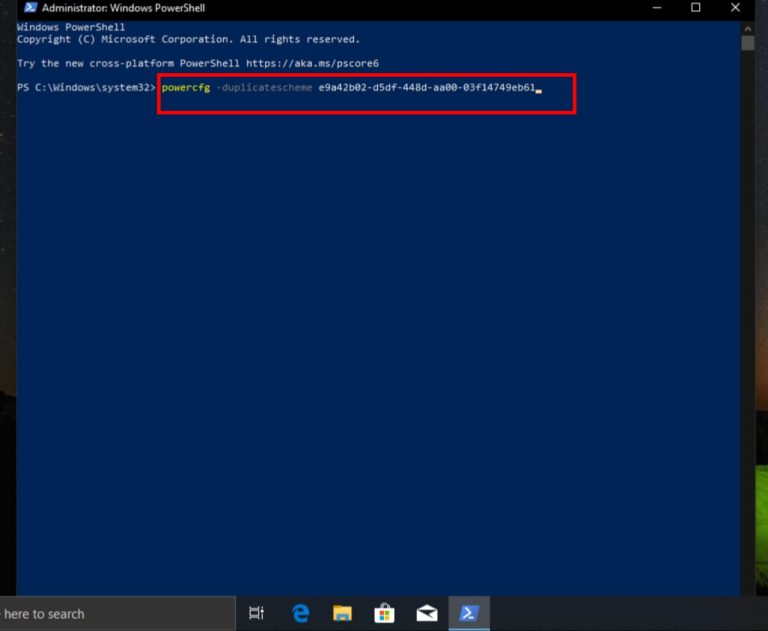Close the PowerShell window
The height and width of the screenshot is (631, 768).
pos(735,7)
